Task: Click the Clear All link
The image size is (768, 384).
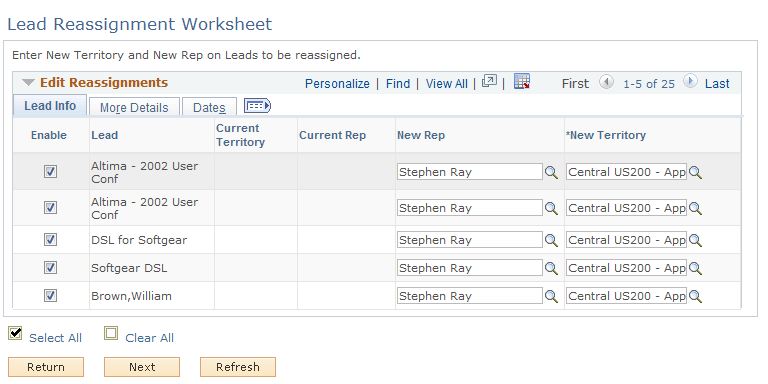Action: coord(149,338)
